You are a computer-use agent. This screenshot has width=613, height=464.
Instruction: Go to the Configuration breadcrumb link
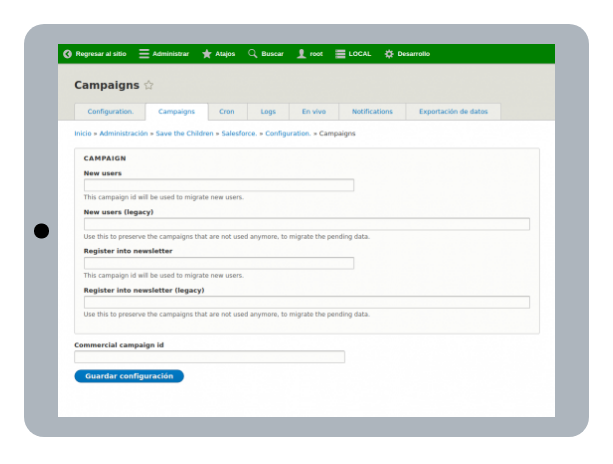287,134
